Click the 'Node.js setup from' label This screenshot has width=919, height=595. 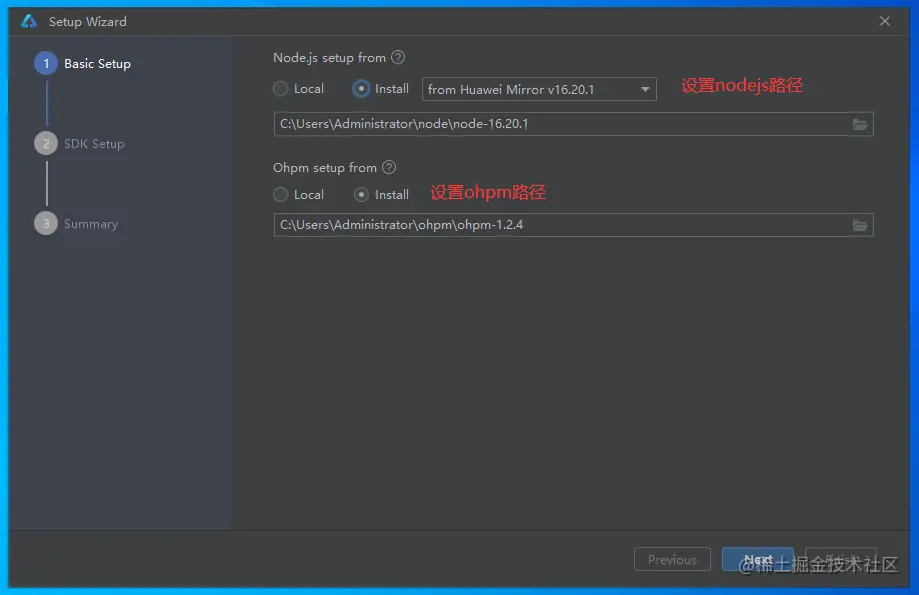(329, 57)
